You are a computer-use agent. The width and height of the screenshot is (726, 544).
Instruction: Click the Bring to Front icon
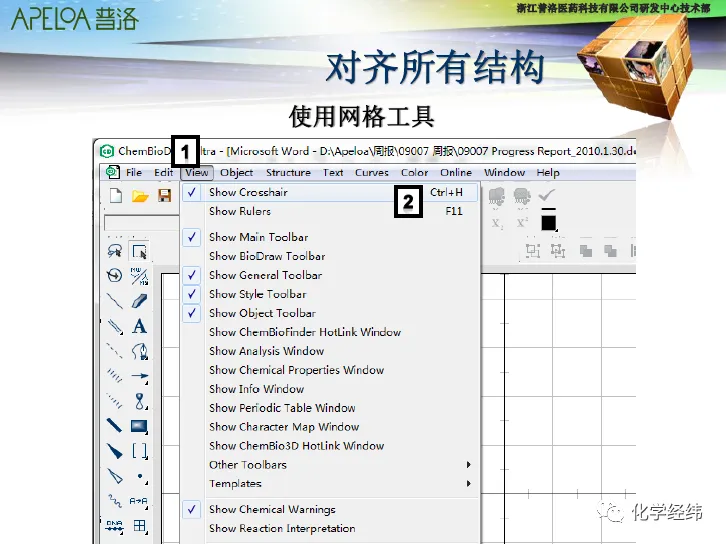pyautogui.click(x=586, y=251)
